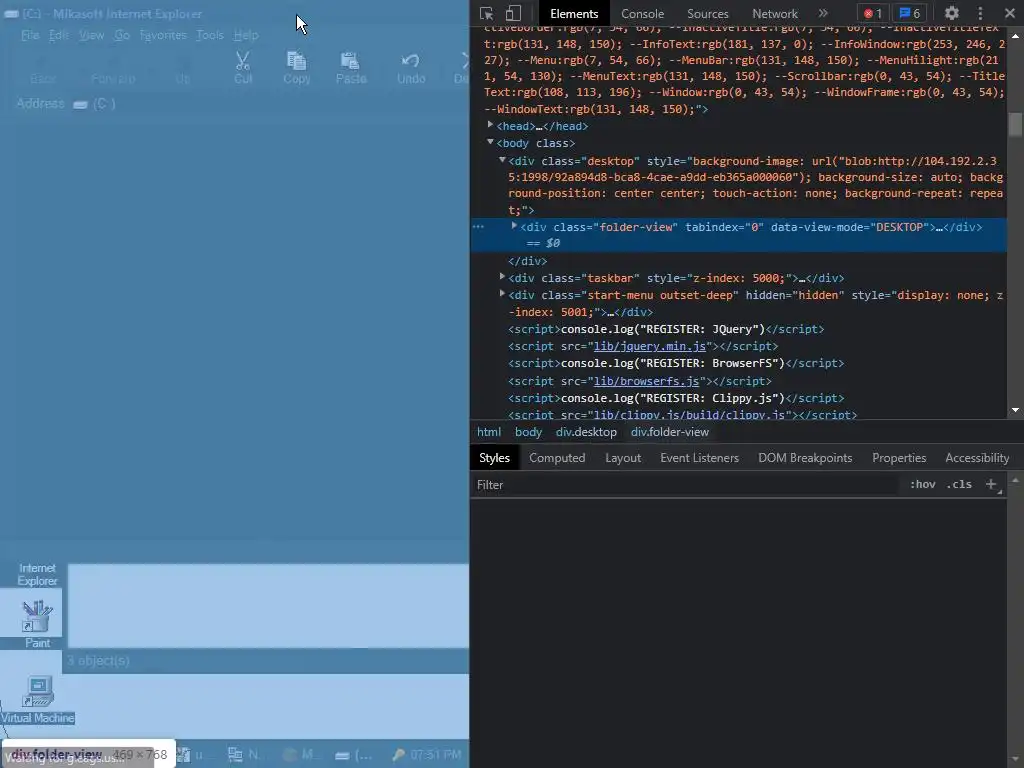Open the Properties pane tab
Viewport: 1024px width, 768px height.
click(899, 458)
